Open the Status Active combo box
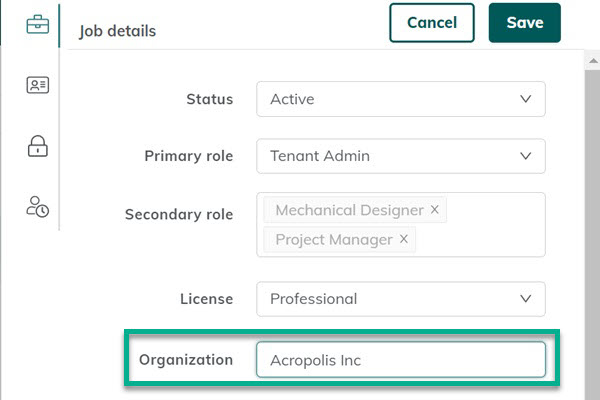This screenshot has height=400, width=600. point(390,99)
